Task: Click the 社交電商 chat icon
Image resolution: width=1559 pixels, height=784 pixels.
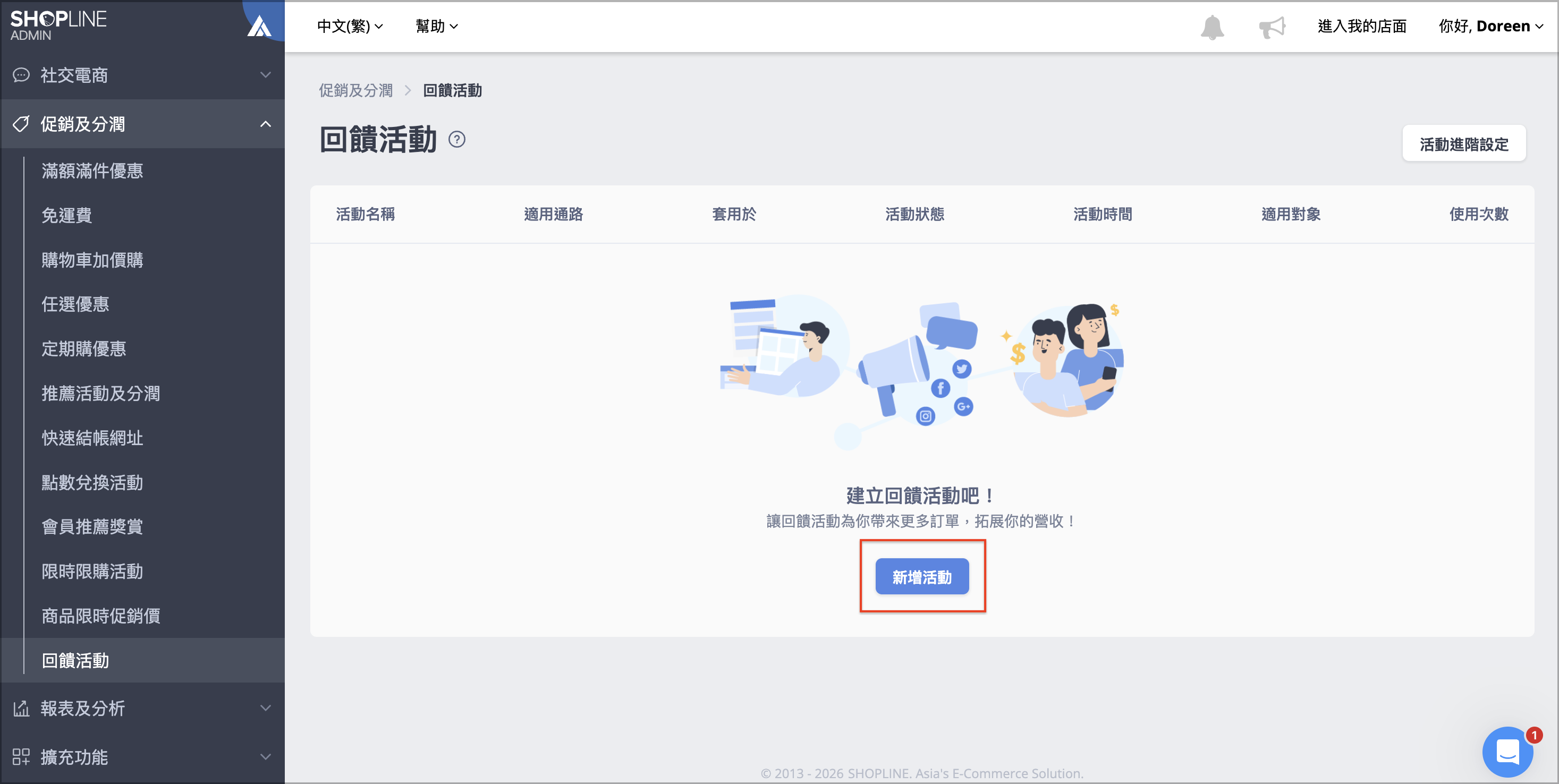Action: [x=21, y=75]
